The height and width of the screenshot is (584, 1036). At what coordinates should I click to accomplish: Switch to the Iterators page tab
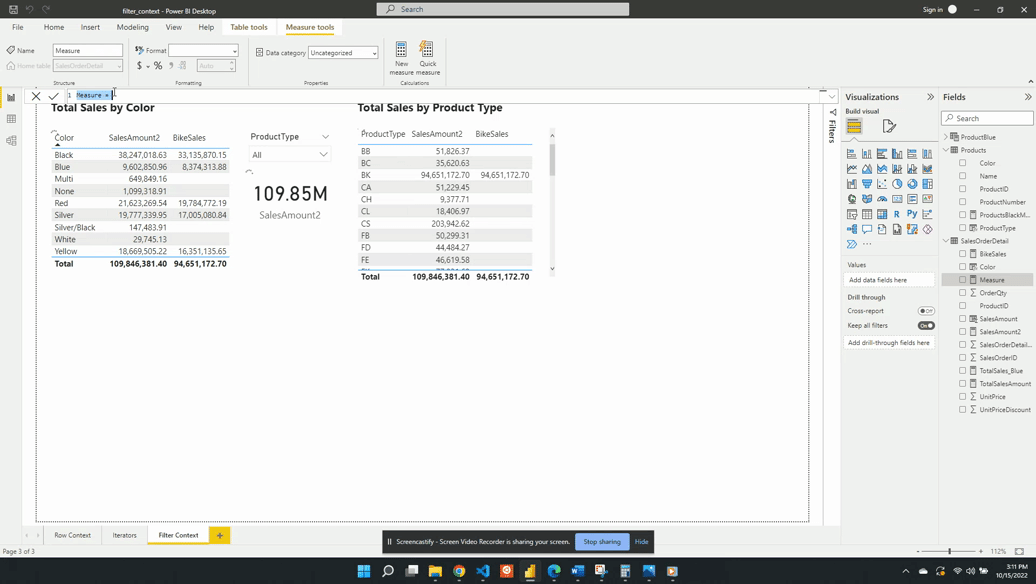pyautogui.click(x=124, y=535)
